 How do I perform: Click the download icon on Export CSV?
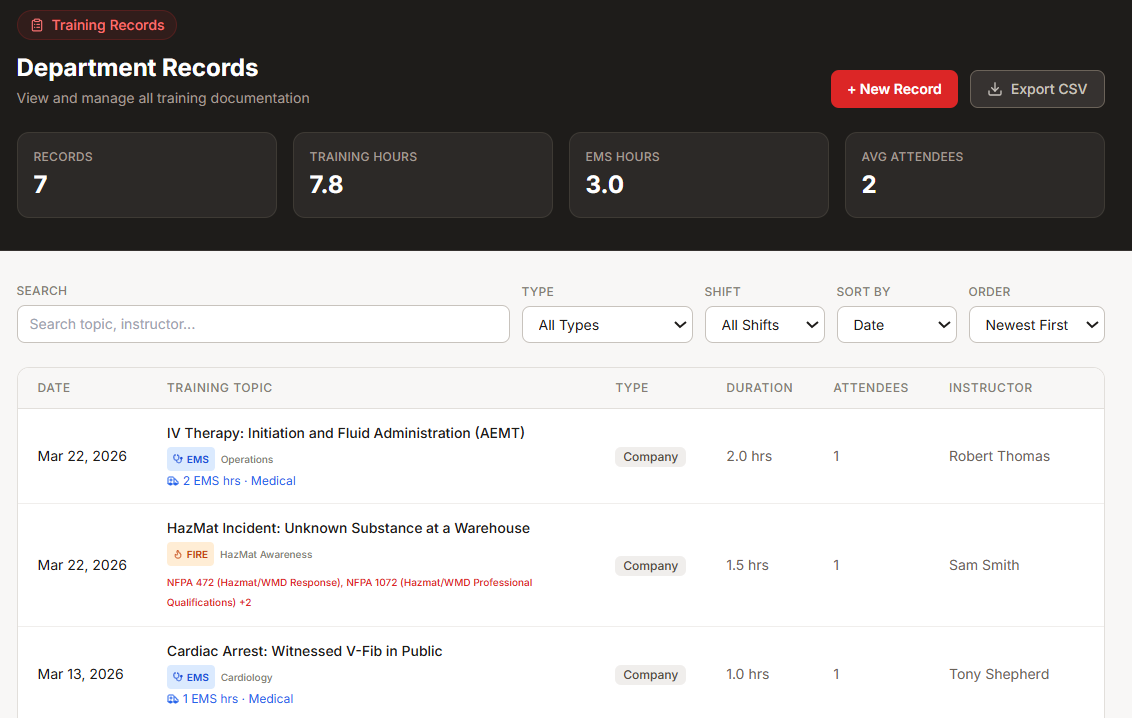994,89
